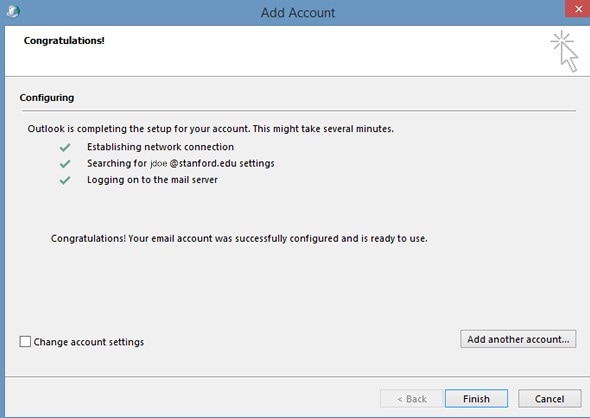Screen dimensions: 590x418
Task: Click Add another account button
Action: coord(518,339)
